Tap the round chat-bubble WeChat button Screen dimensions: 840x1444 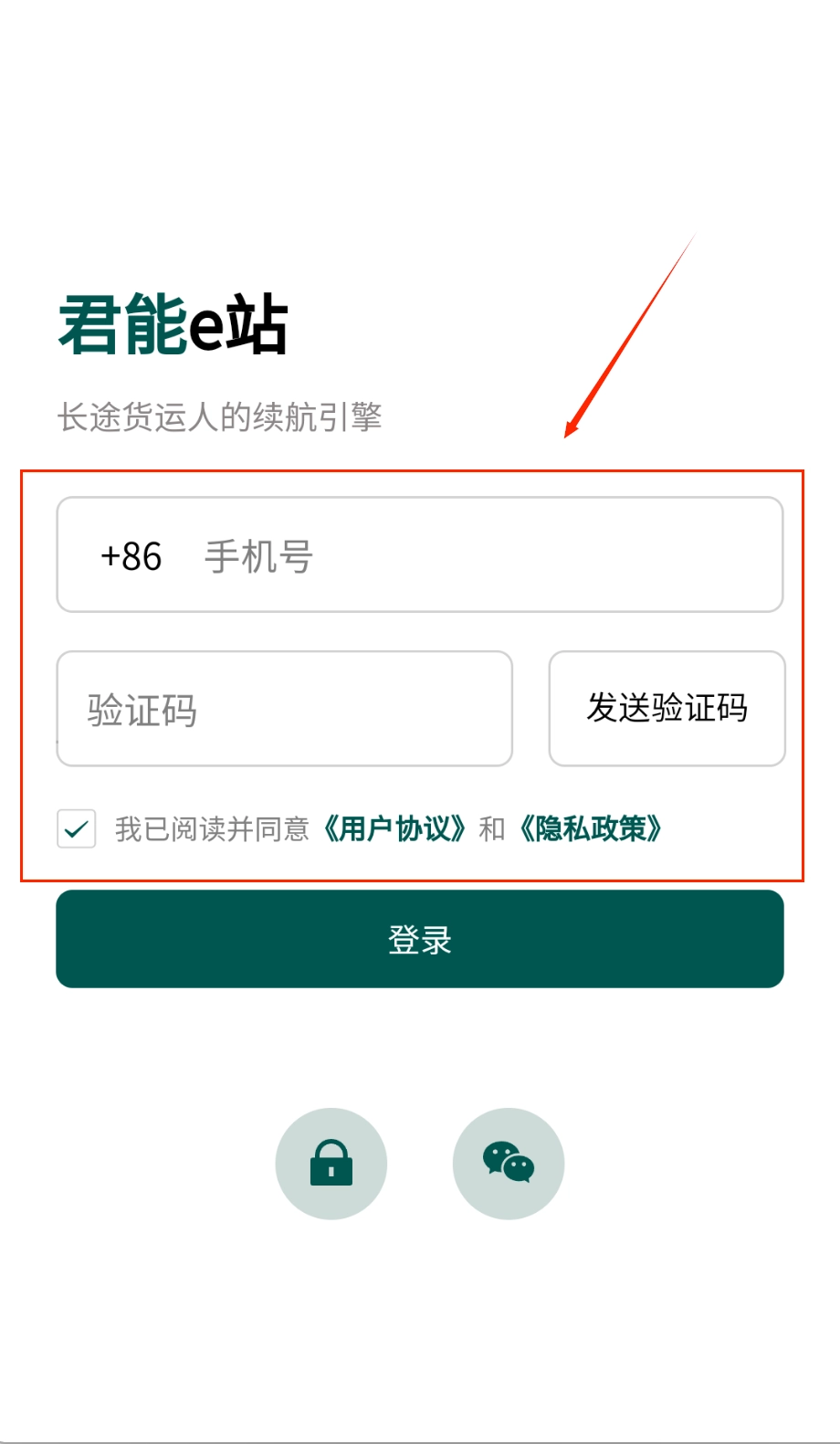(x=509, y=1163)
